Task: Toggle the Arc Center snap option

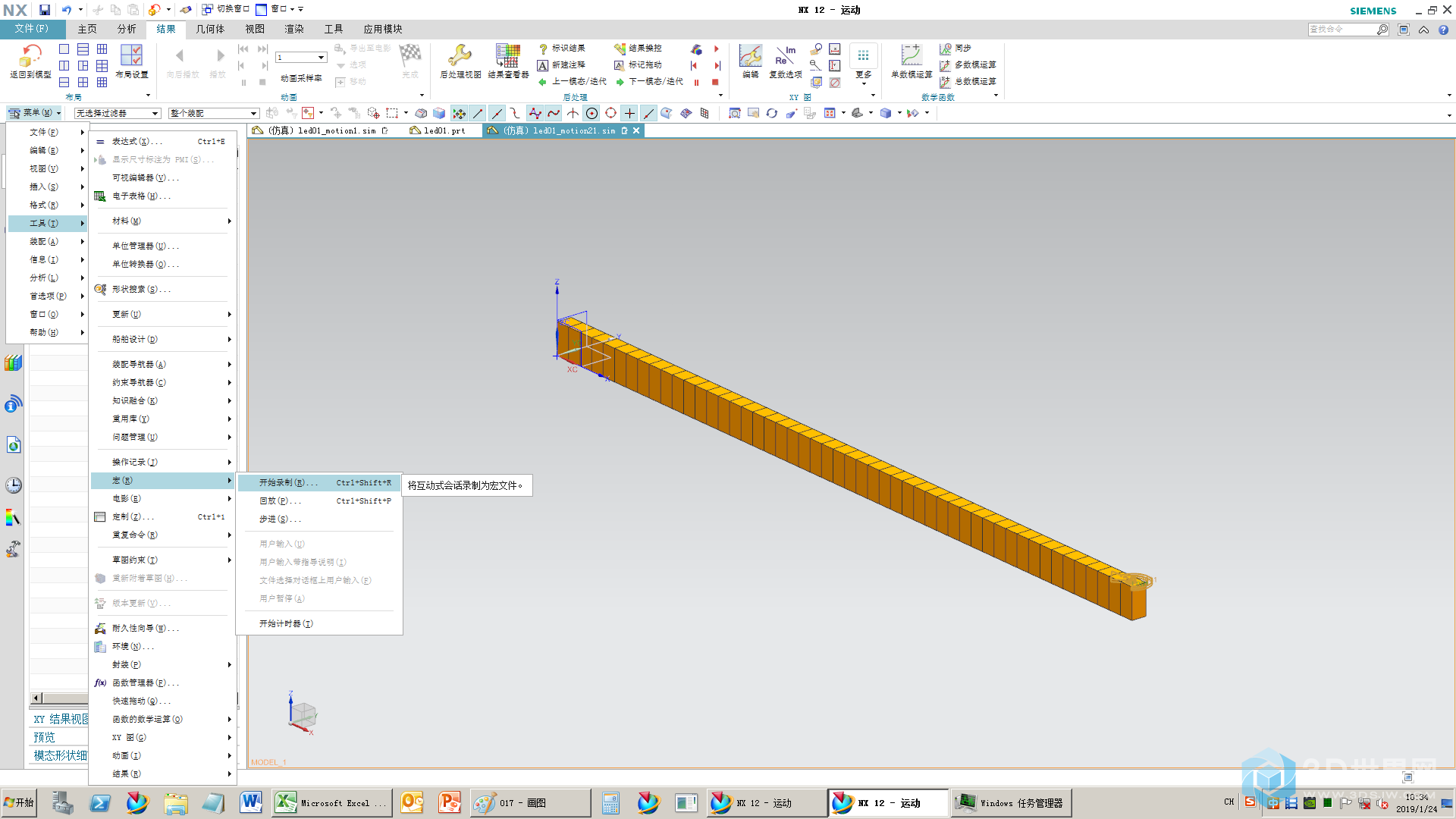Action: pos(591,113)
